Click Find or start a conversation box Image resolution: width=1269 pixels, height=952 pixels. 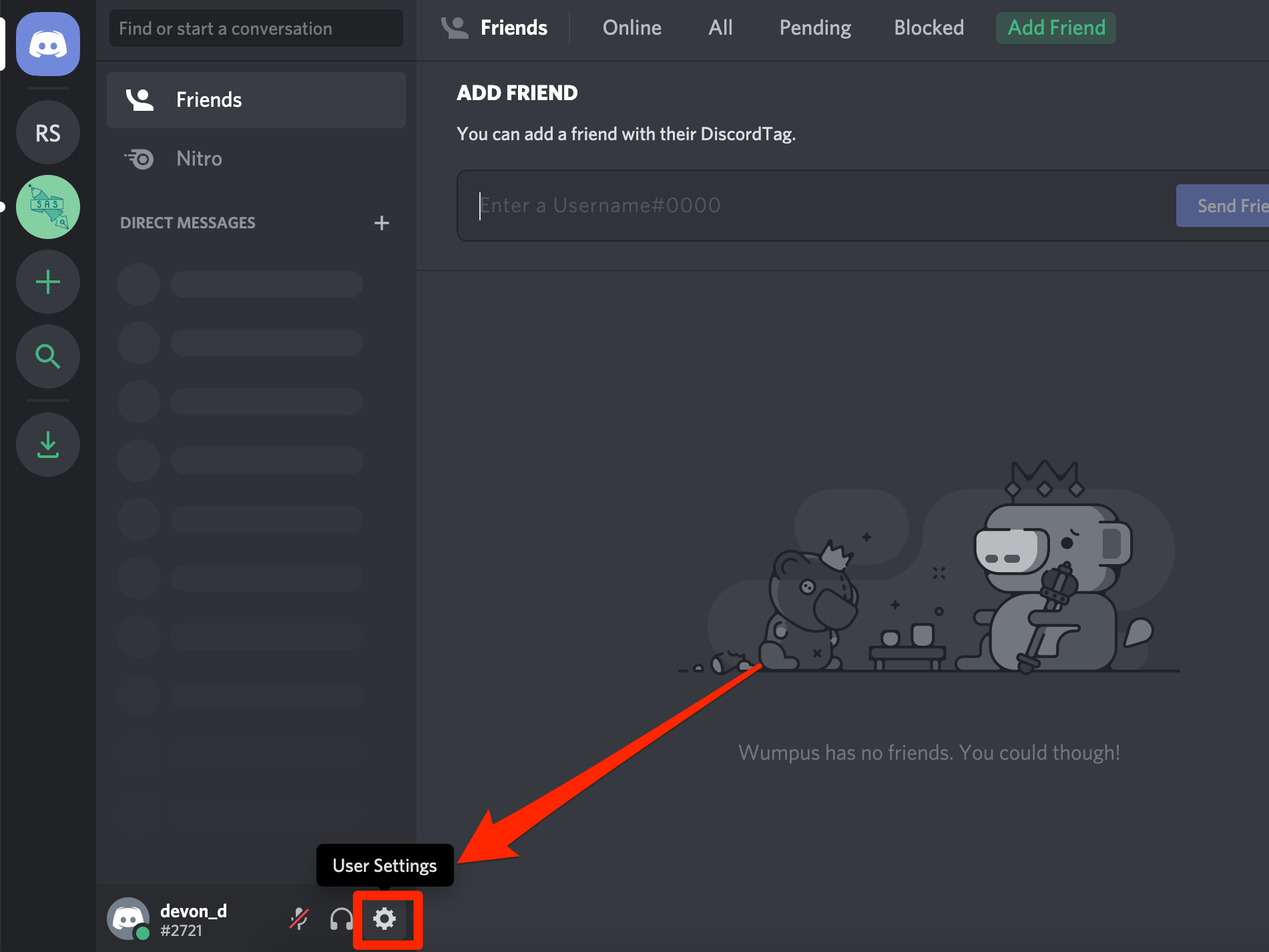pyautogui.click(x=256, y=28)
